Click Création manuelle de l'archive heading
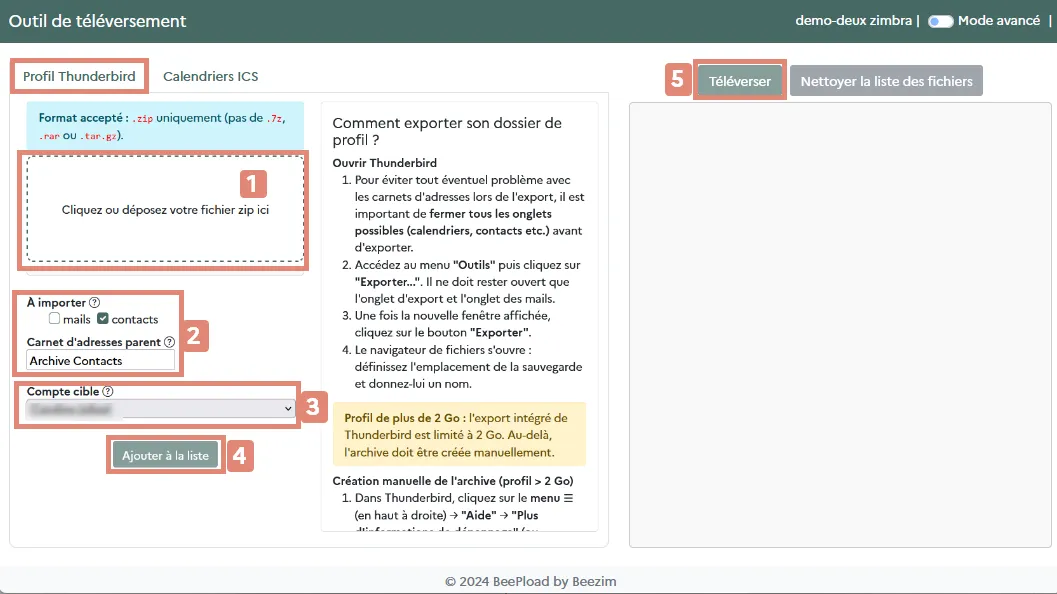This screenshot has width=1057, height=594. click(452, 481)
